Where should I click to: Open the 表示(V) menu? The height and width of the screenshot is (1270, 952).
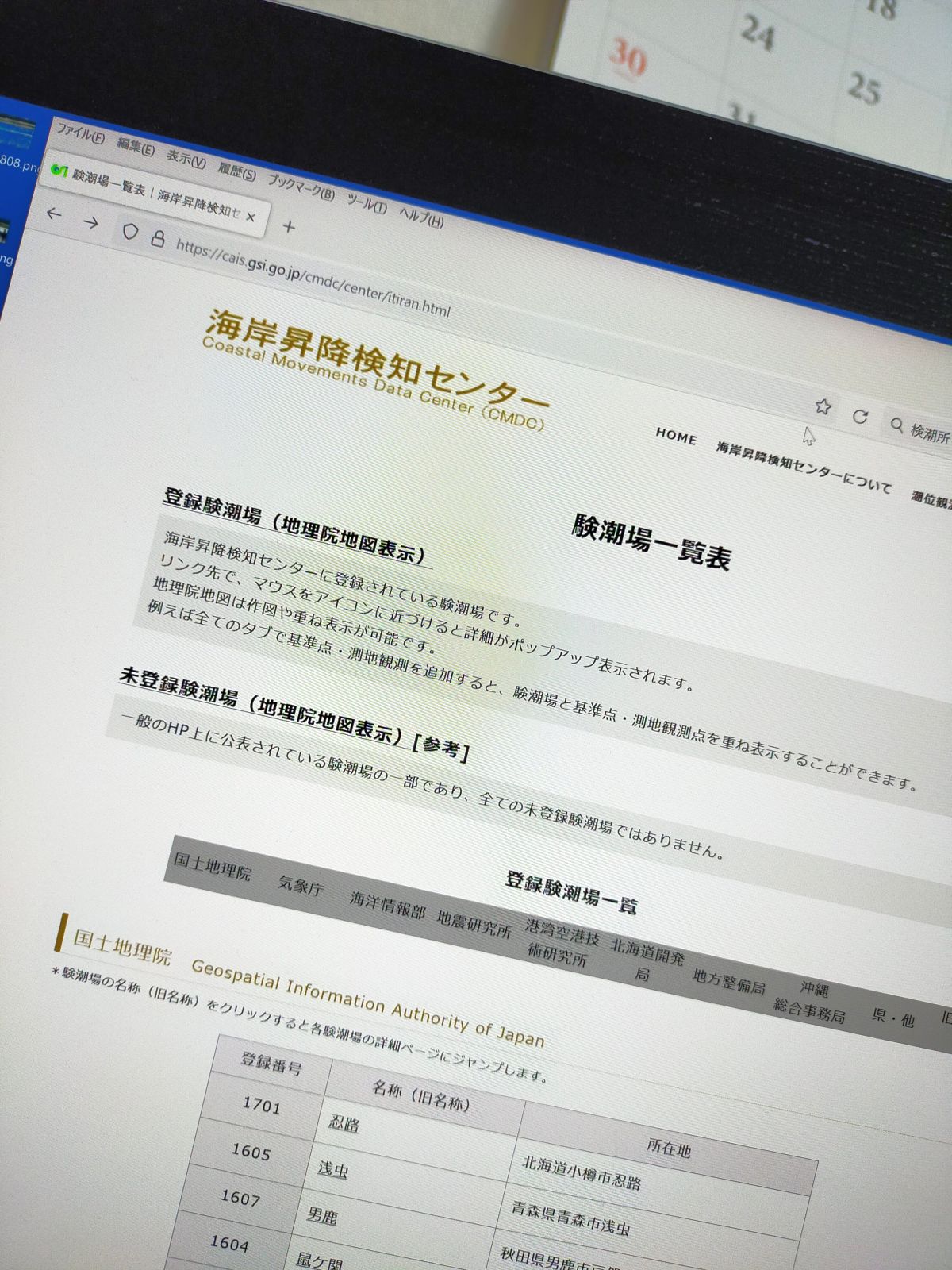pos(186,160)
